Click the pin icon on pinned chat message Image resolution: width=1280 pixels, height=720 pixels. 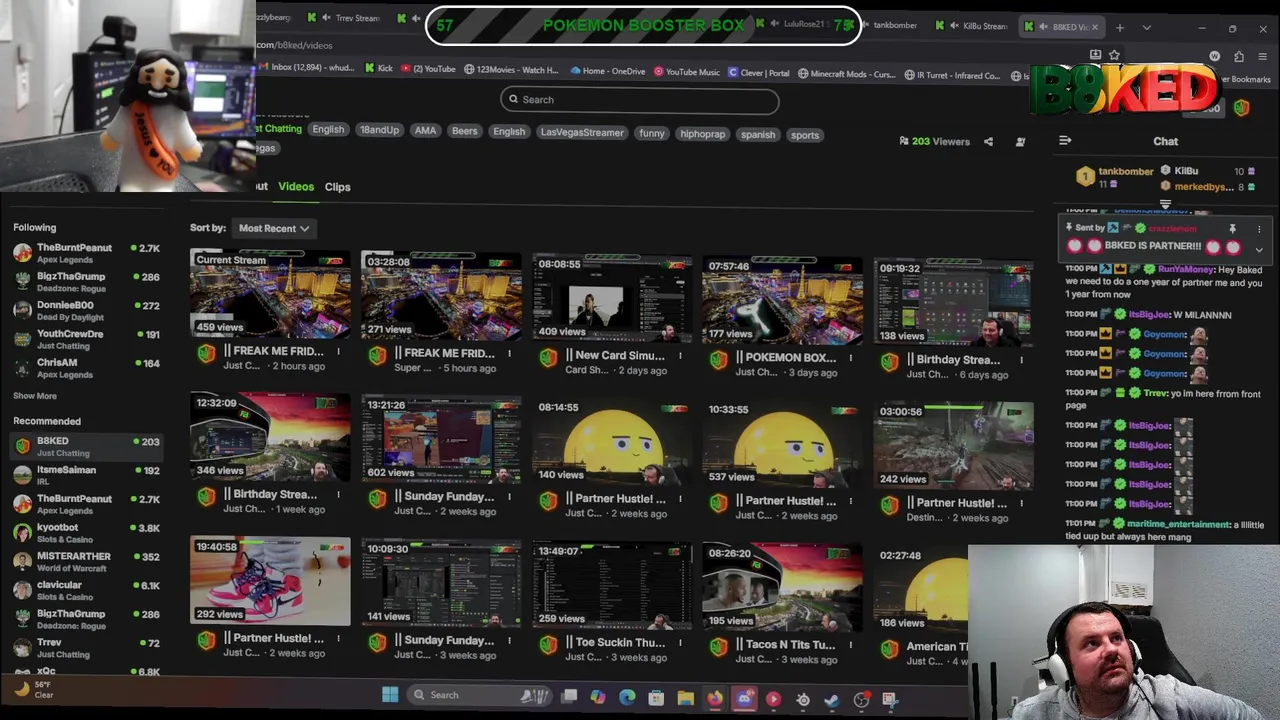click(x=1232, y=229)
